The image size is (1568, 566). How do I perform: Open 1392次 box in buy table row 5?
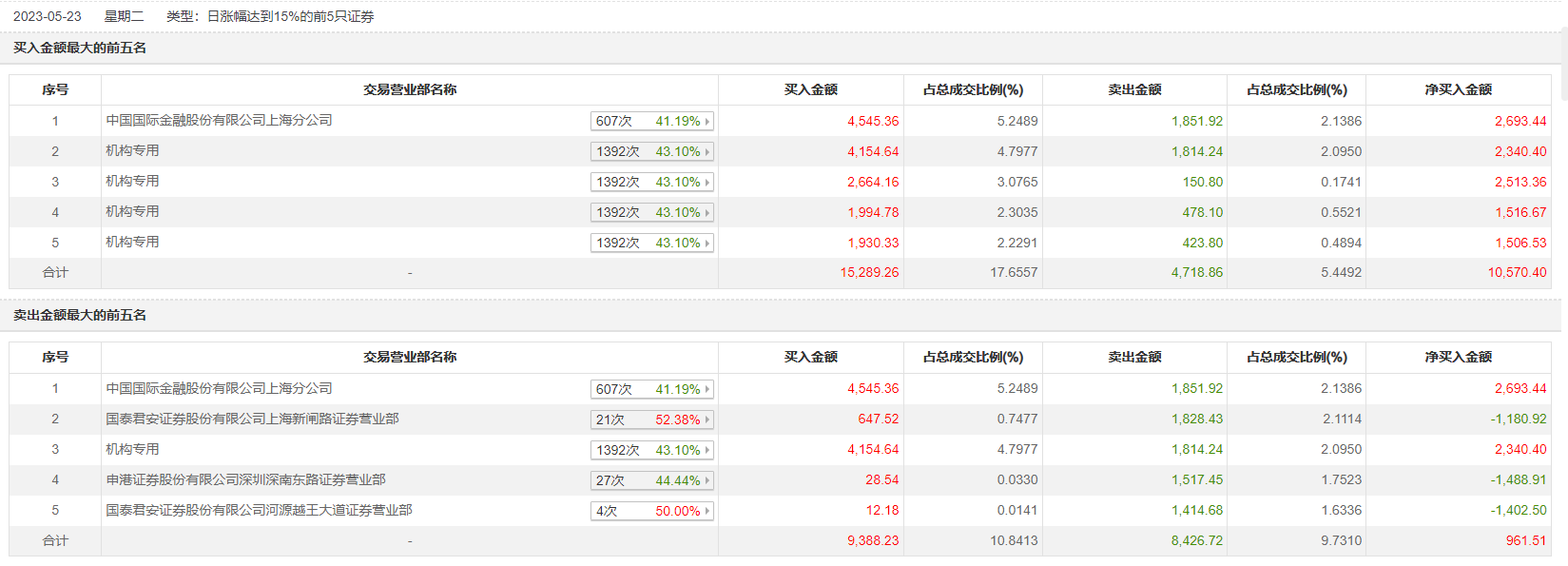pos(651,243)
